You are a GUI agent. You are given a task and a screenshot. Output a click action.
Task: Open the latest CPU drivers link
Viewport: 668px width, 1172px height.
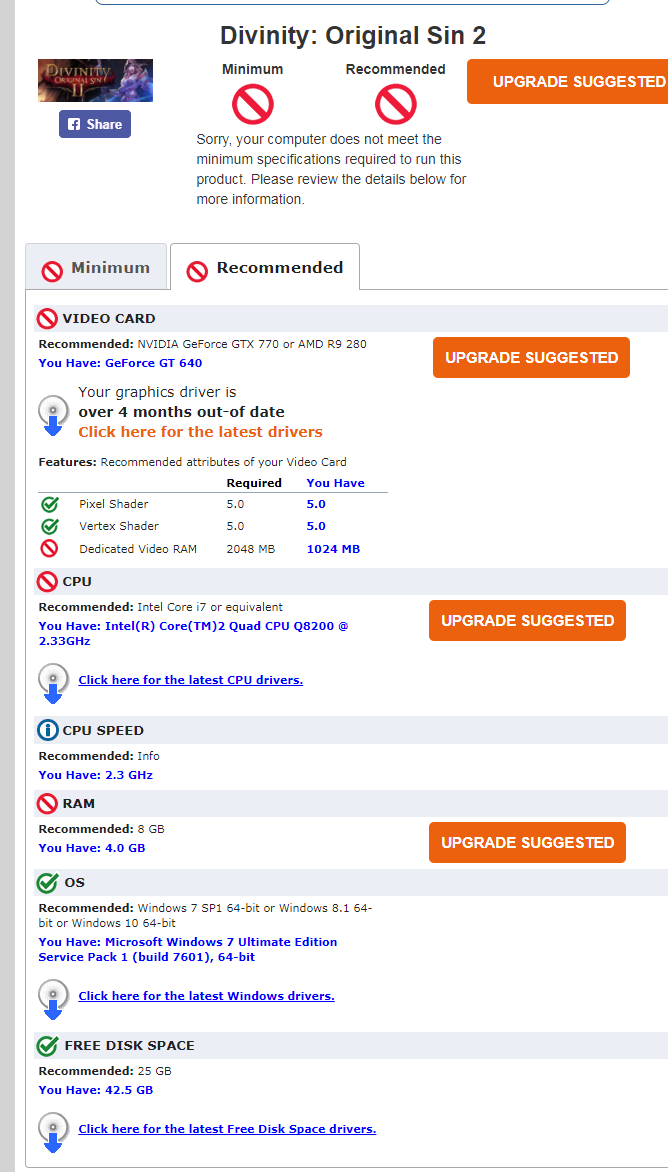tap(190, 680)
